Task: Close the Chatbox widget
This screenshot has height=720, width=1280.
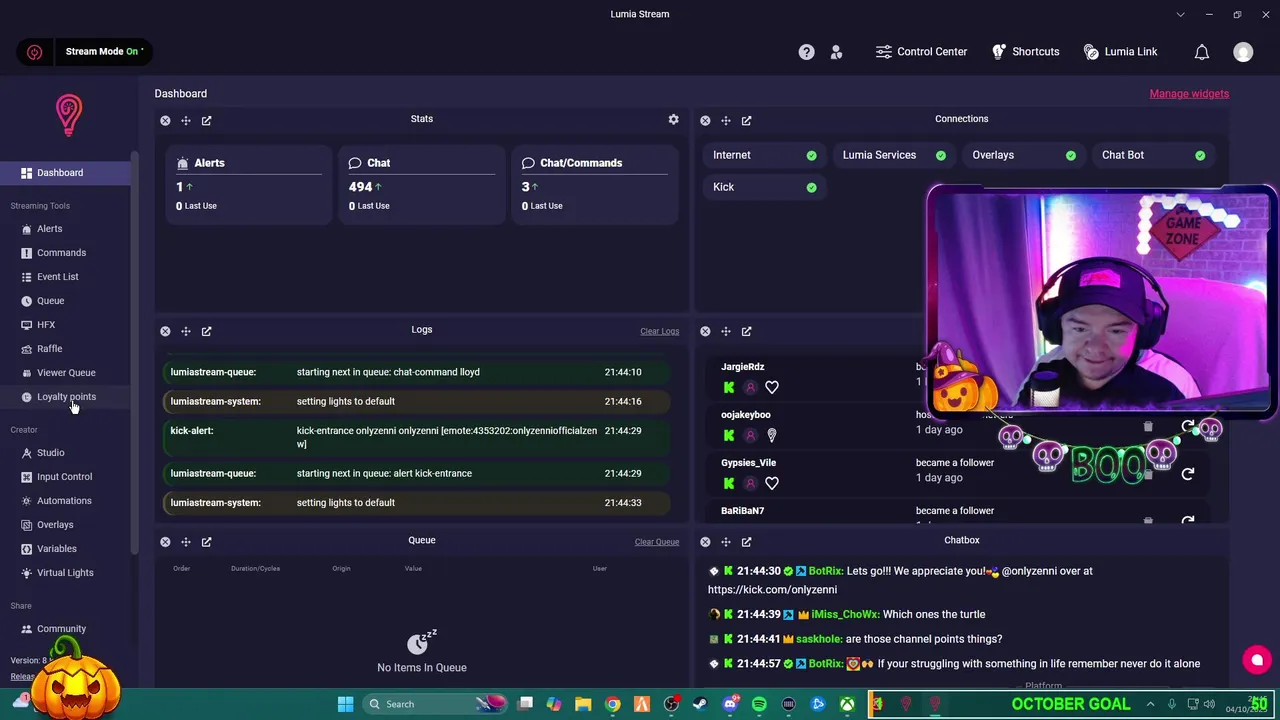Action: pos(705,542)
